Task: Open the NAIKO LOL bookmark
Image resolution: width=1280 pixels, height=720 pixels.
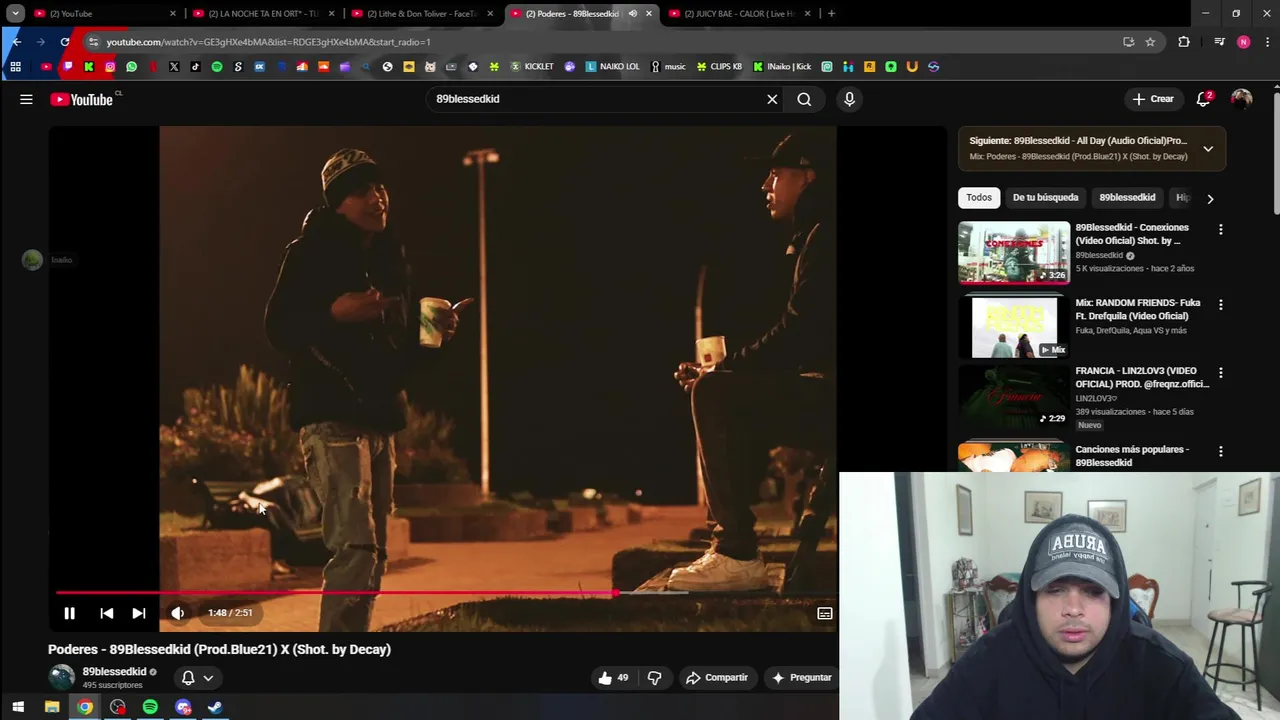Action: 612,67
